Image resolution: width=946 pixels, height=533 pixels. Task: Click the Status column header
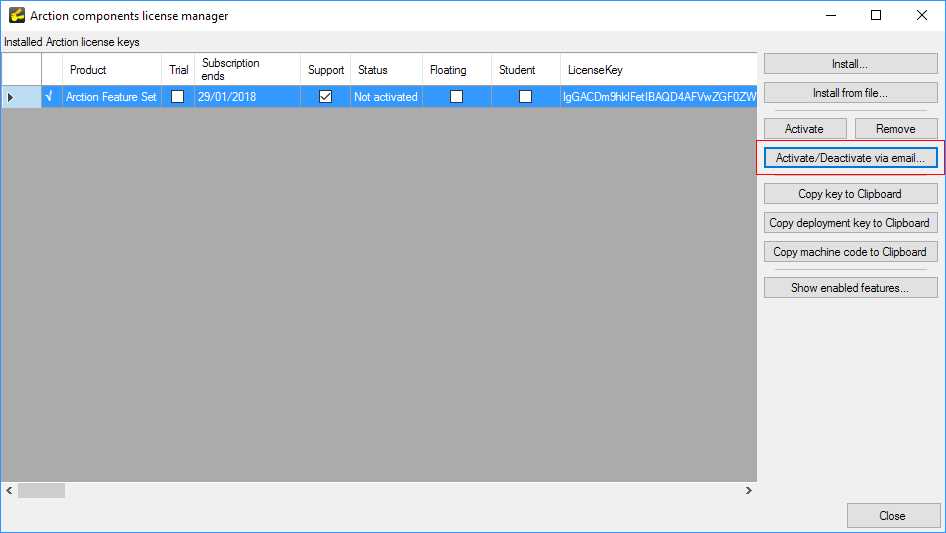(386, 69)
